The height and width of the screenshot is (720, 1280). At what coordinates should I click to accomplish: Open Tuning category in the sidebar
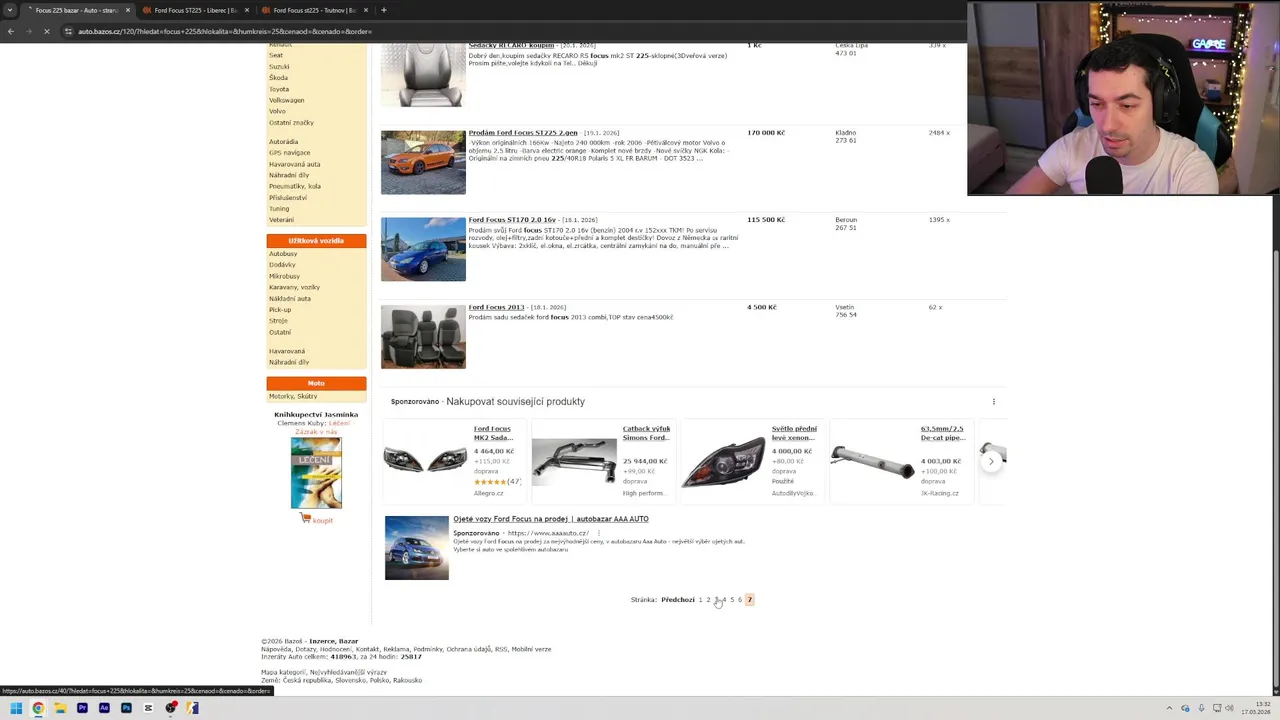(x=279, y=208)
